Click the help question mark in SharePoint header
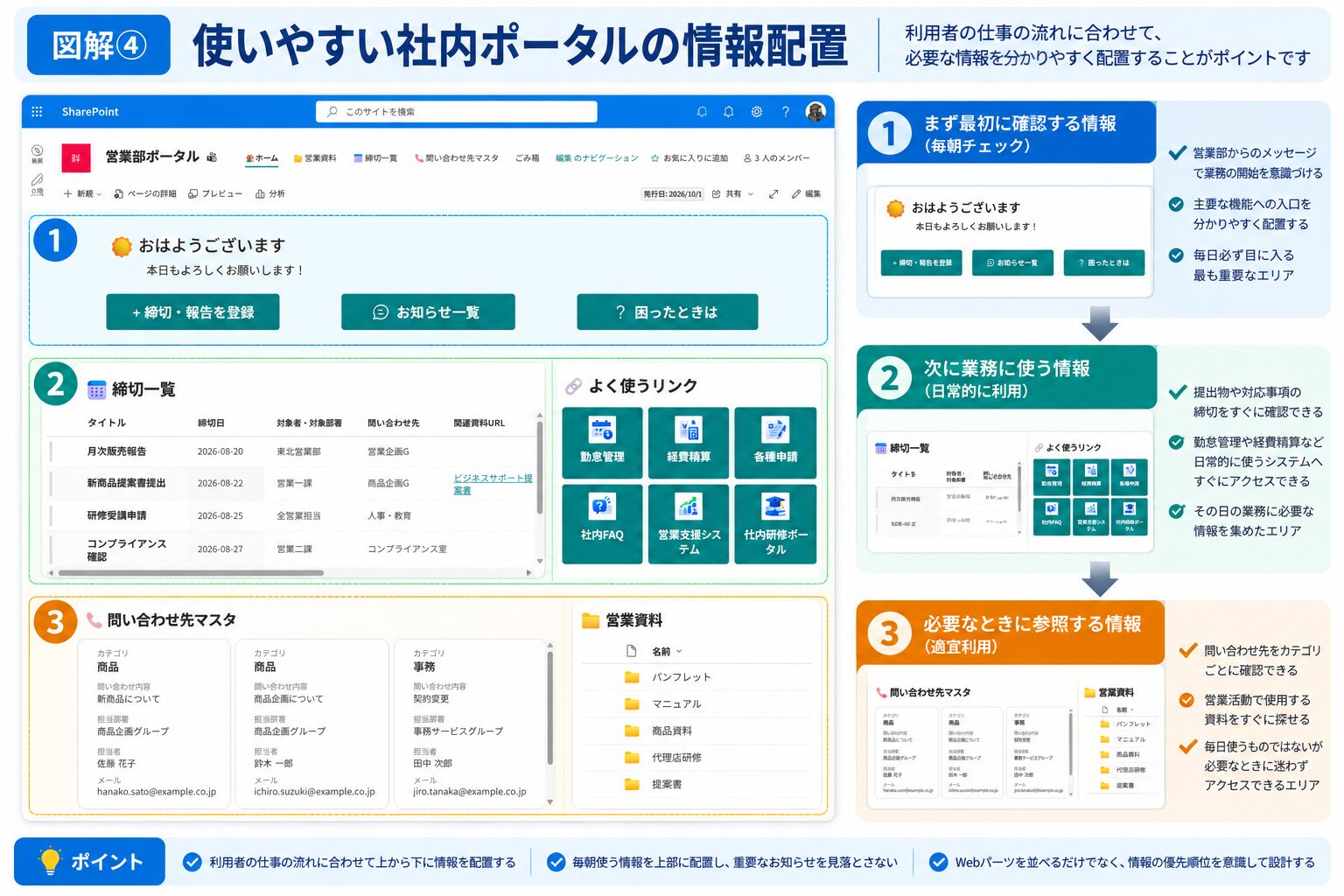 click(786, 112)
